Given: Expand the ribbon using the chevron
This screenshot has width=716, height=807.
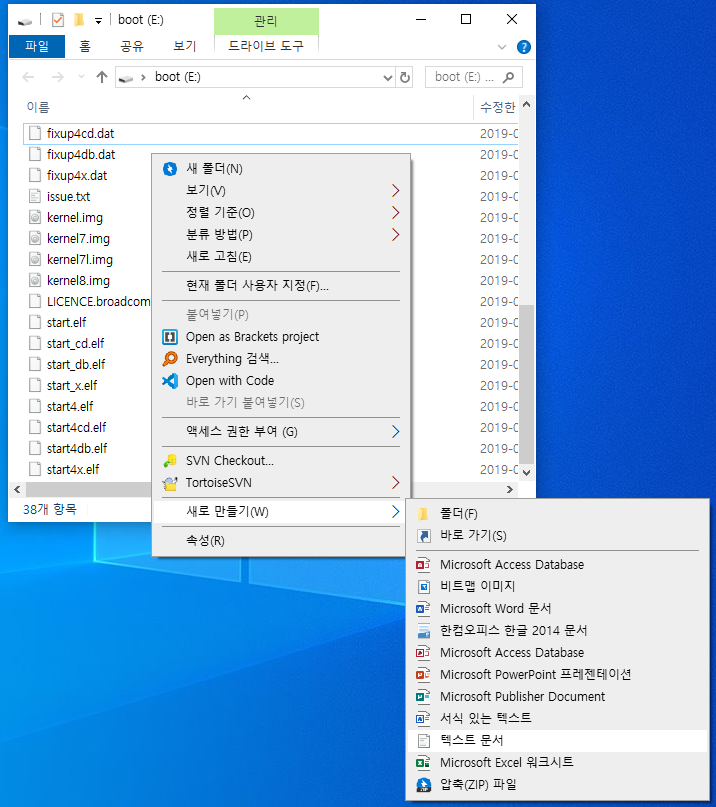Looking at the screenshot, I should coord(502,47).
